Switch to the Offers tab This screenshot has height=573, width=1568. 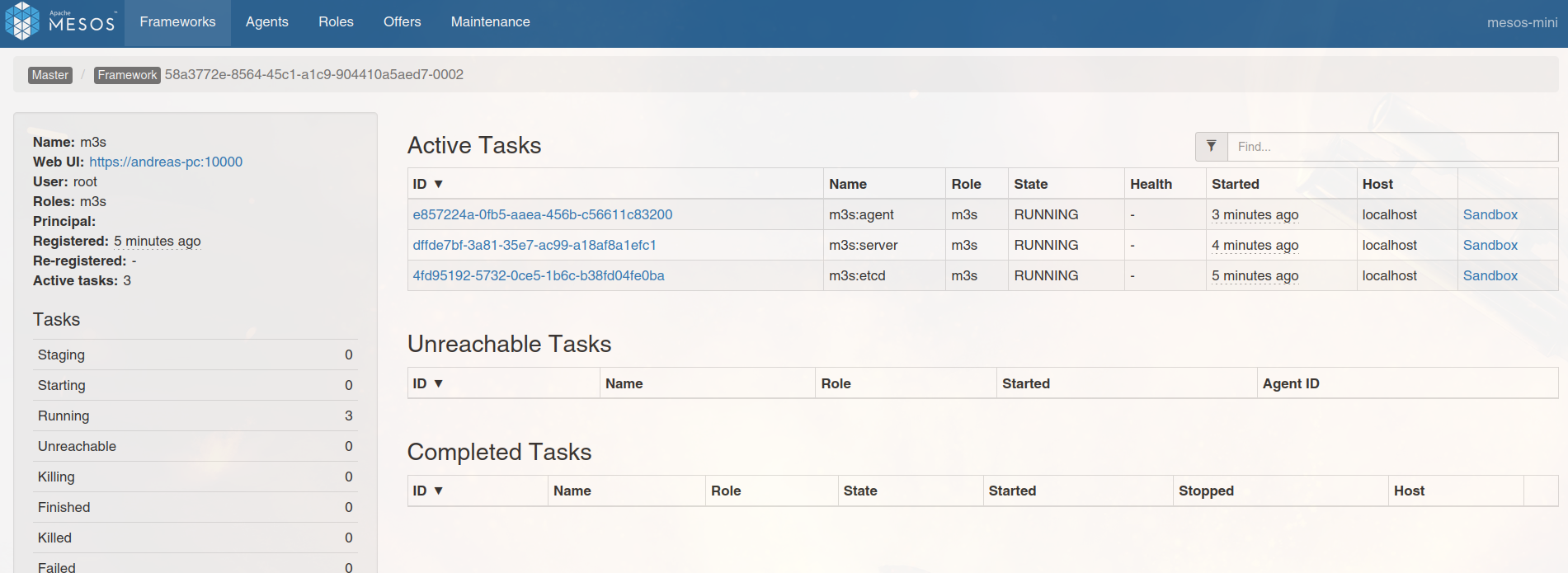tap(402, 22)
